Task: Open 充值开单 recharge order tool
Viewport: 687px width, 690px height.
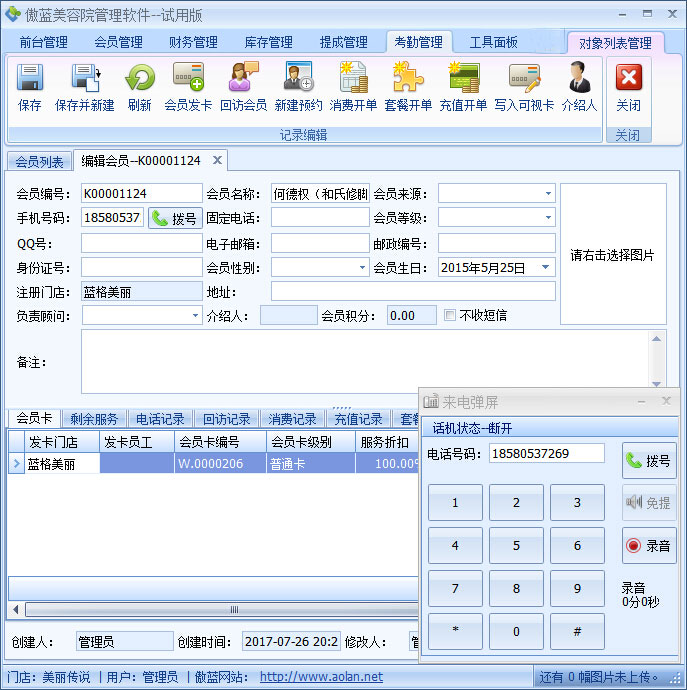Action: click(463, 77)
